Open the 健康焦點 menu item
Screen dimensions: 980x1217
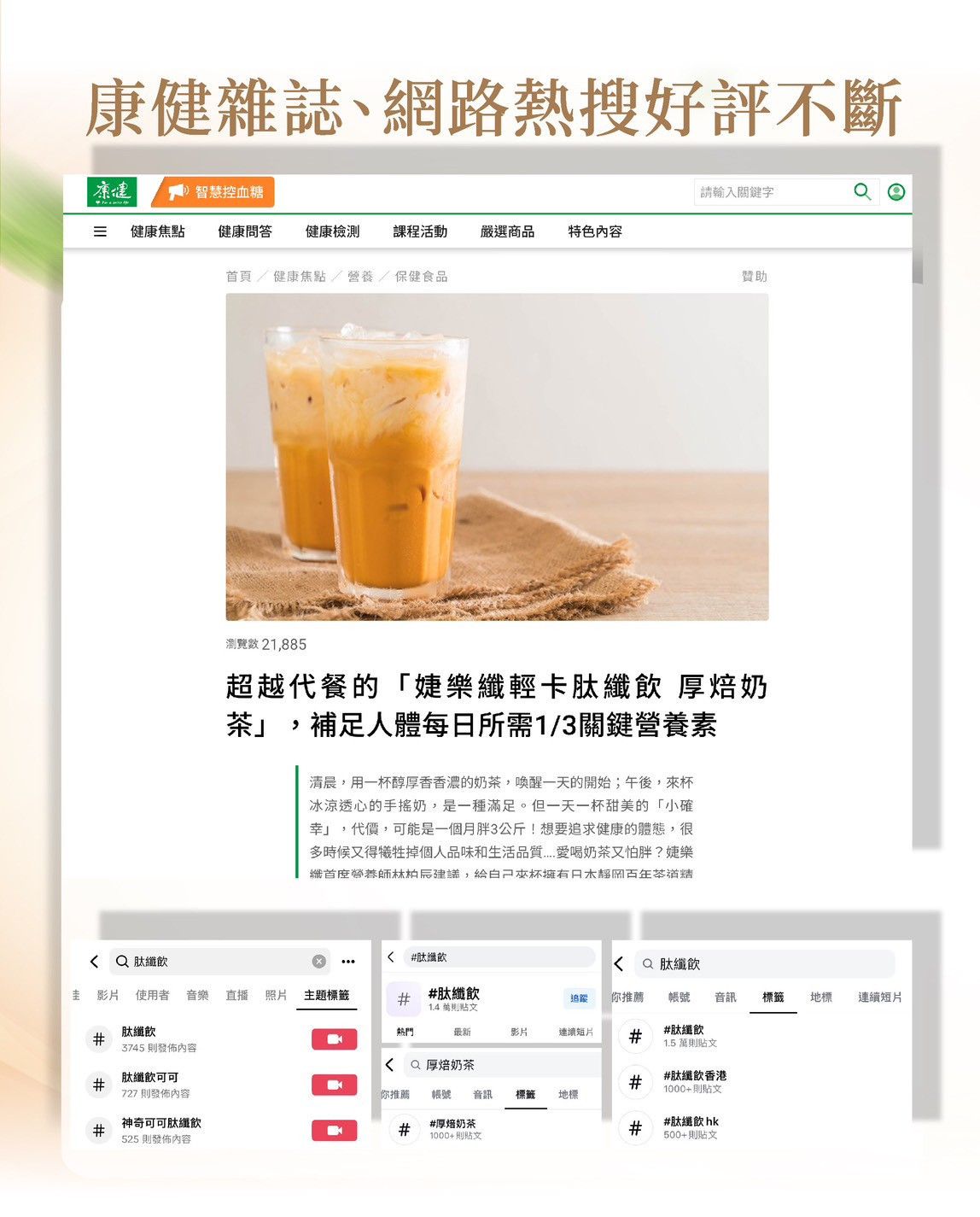157,231
